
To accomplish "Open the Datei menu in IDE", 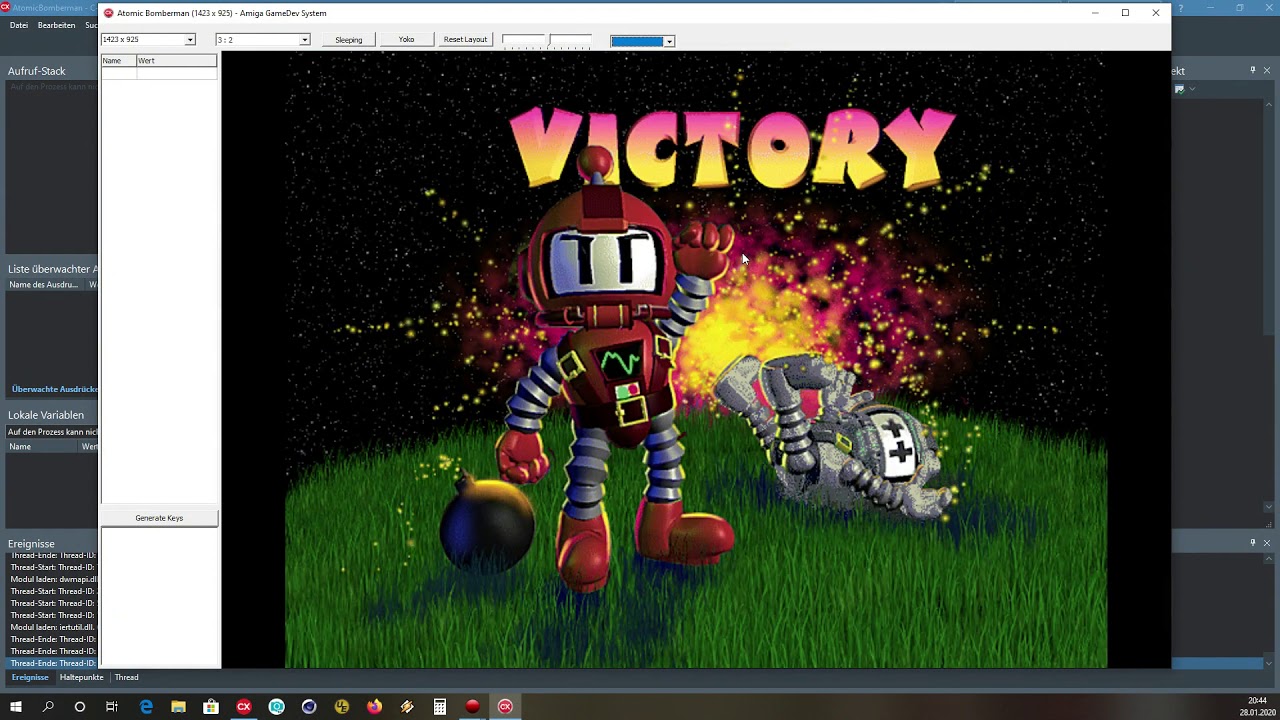I will pos(19,25).
